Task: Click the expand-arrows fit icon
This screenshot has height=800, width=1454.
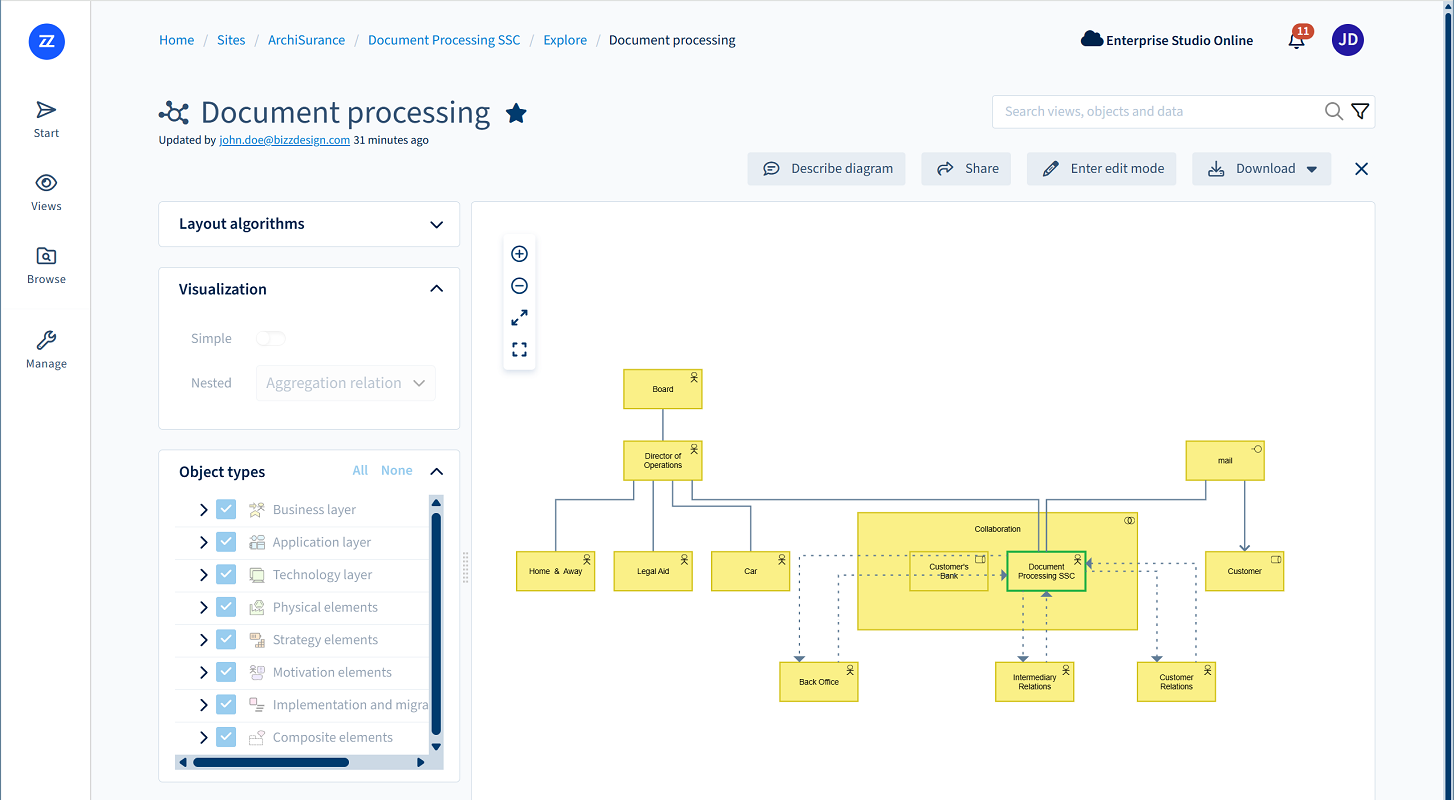Action: click(519, 318)
